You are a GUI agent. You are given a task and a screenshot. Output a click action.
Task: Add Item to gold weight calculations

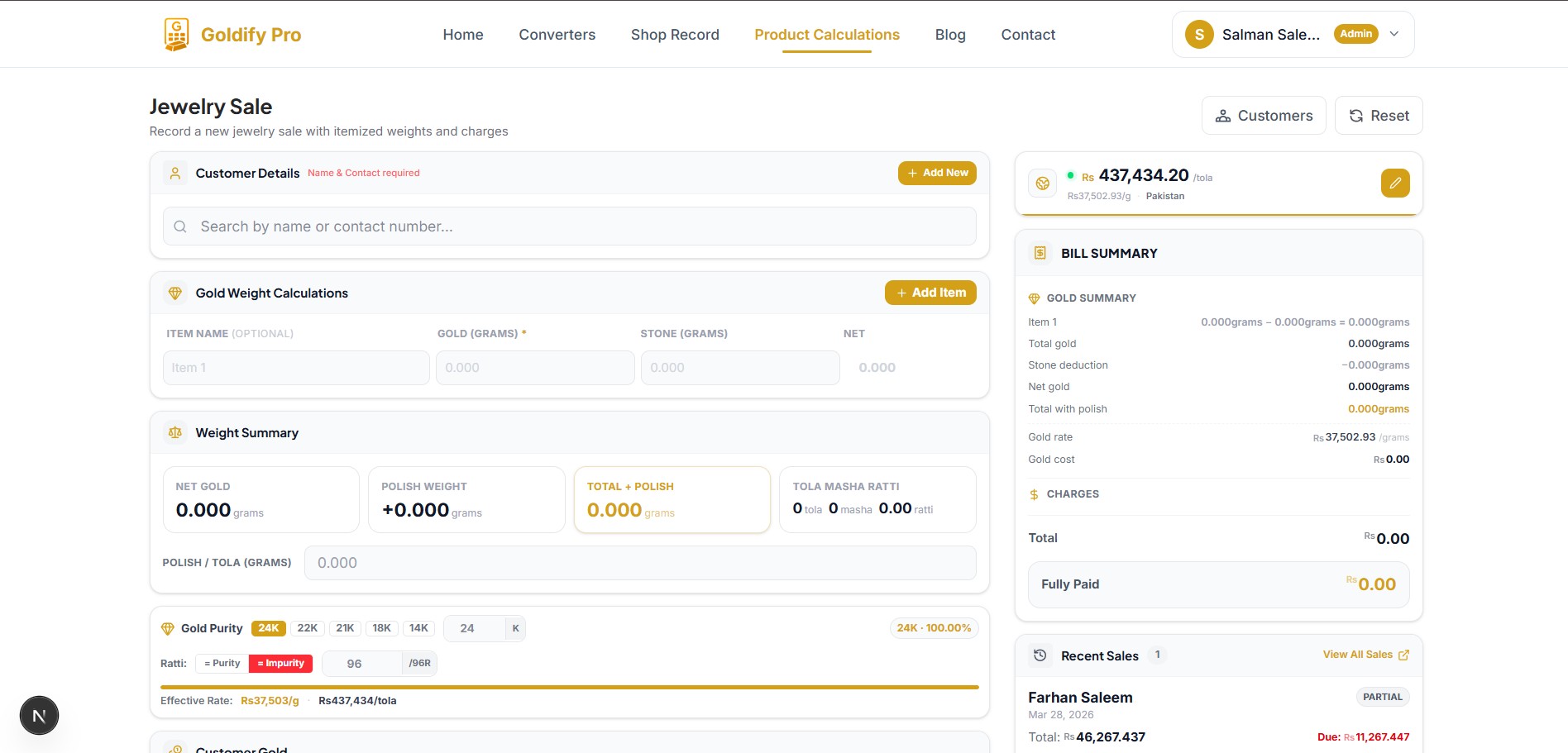pyautogui.click(x=930, y=293)
